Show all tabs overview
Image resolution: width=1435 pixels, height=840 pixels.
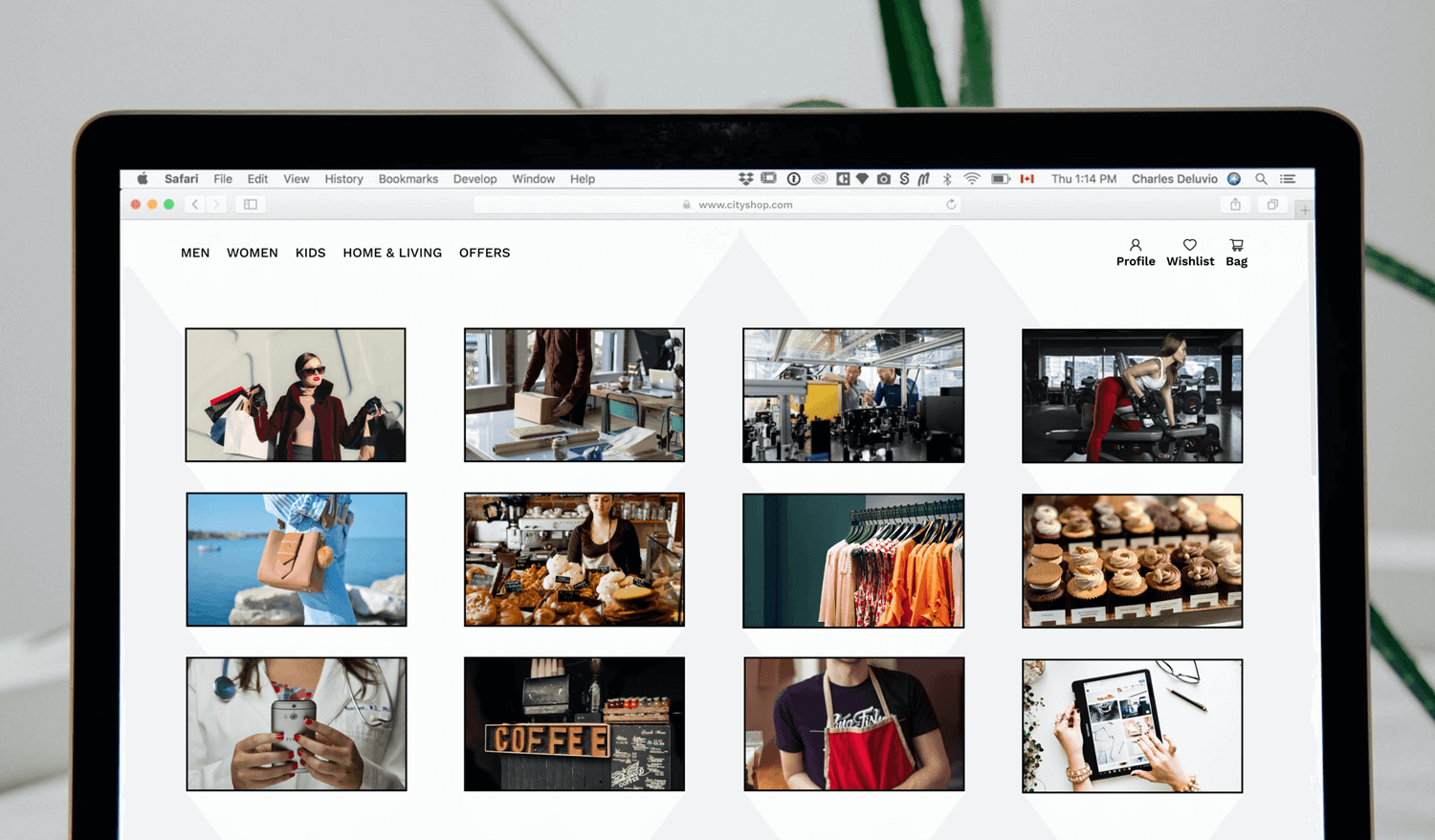coord(1272,205)
